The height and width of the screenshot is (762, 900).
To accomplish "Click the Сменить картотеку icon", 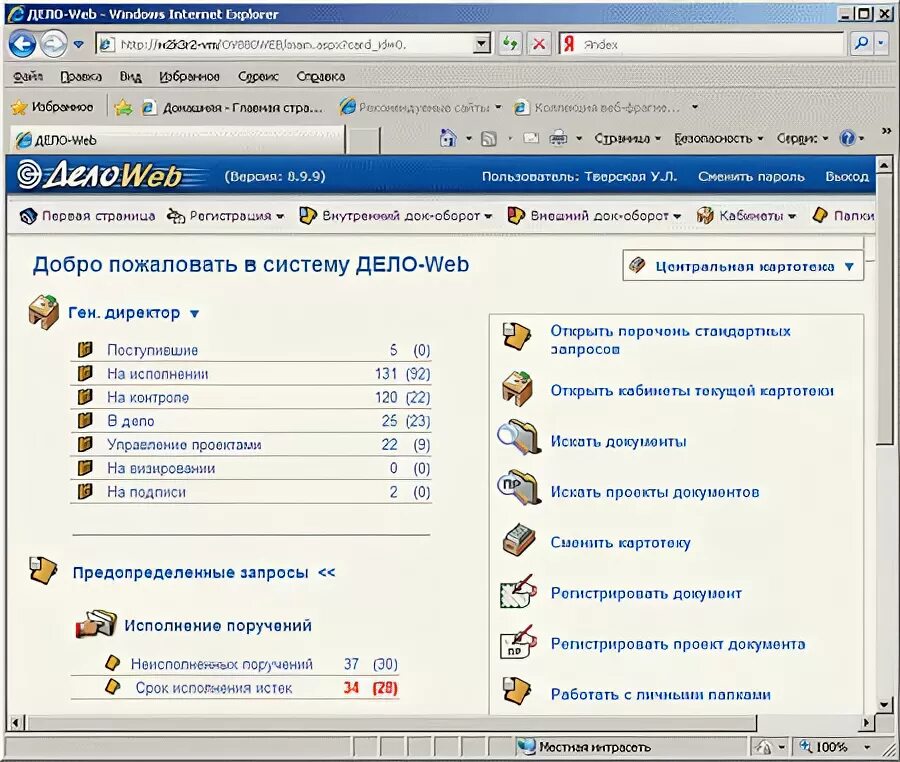I will 519,539.
